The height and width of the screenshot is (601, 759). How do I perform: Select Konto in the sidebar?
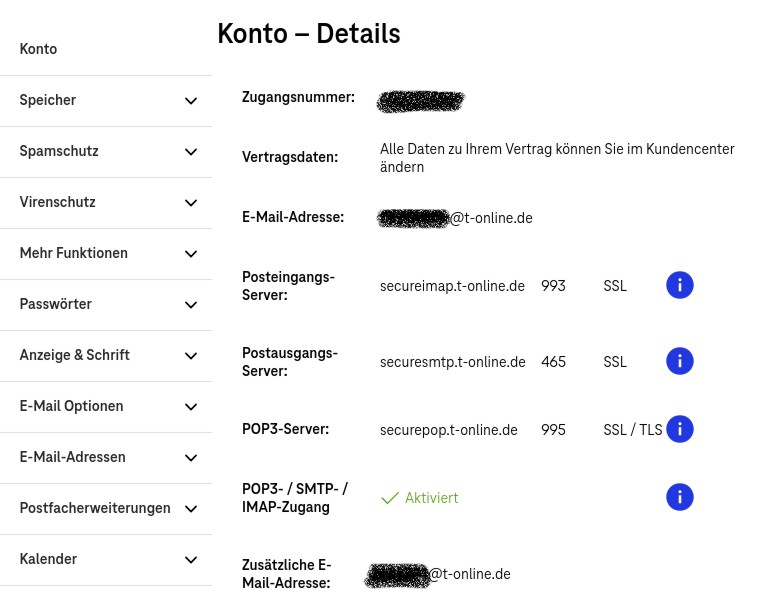[x=39, y=49]
